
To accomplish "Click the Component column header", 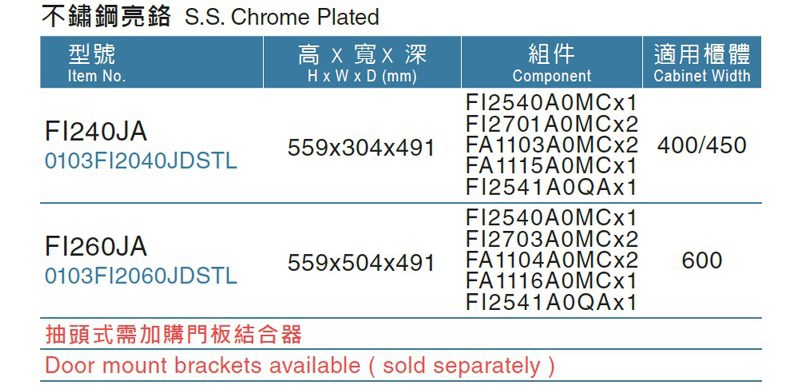I will (552, 62).
